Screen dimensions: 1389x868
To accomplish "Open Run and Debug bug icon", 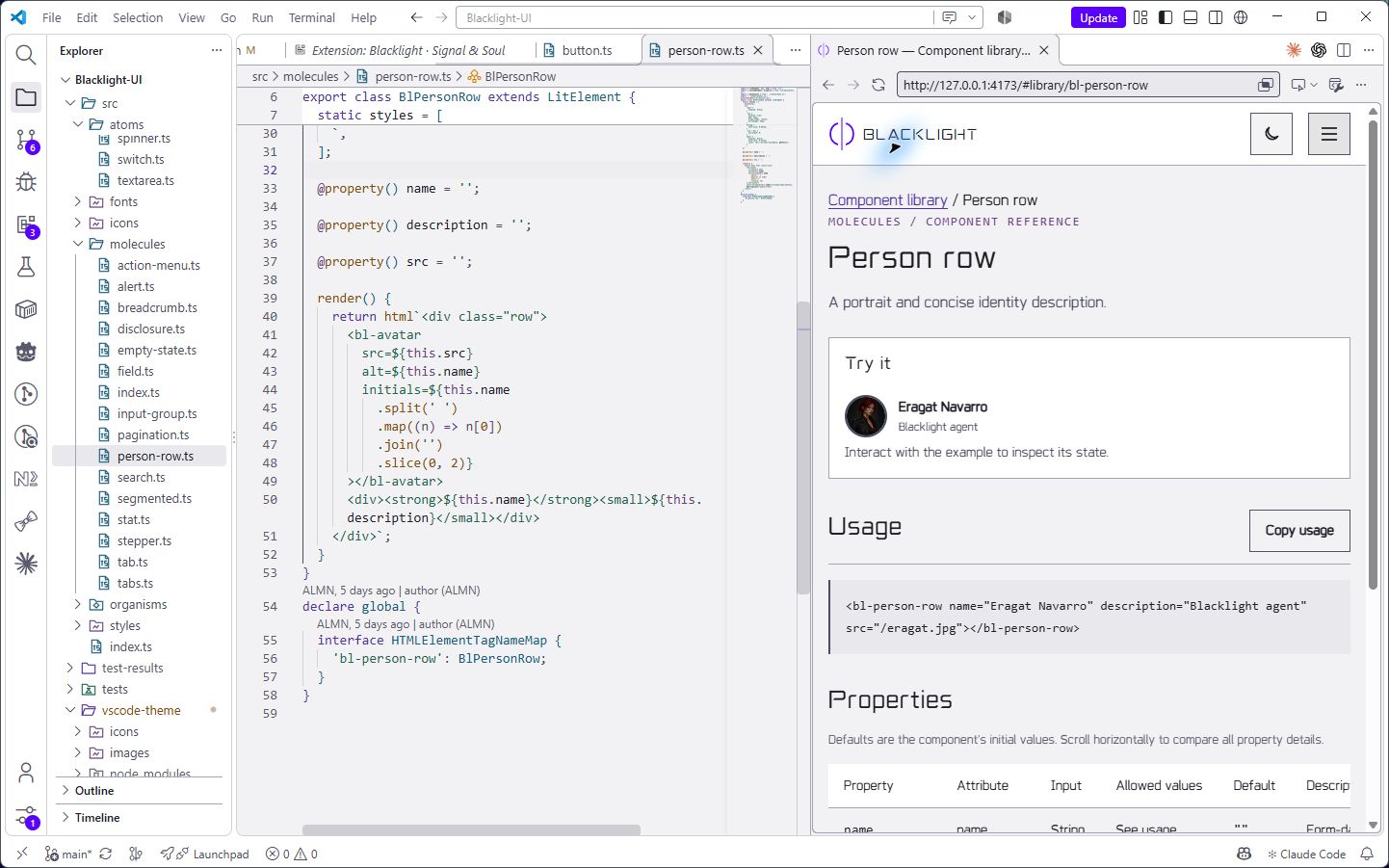I will 26,182.
